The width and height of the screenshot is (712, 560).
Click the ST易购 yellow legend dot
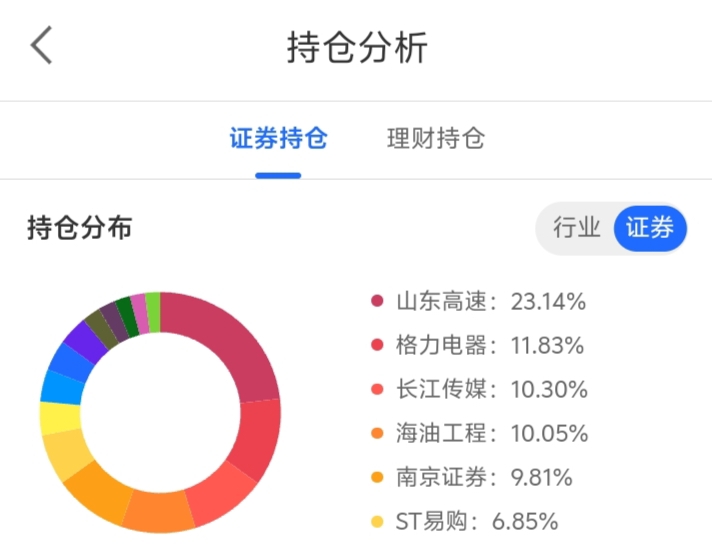377,521
